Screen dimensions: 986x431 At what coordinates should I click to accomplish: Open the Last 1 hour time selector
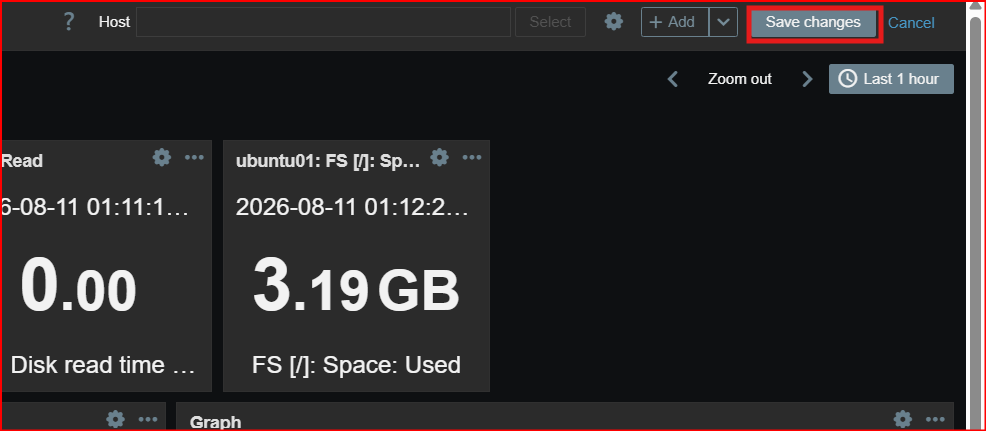tap(891, 79)
